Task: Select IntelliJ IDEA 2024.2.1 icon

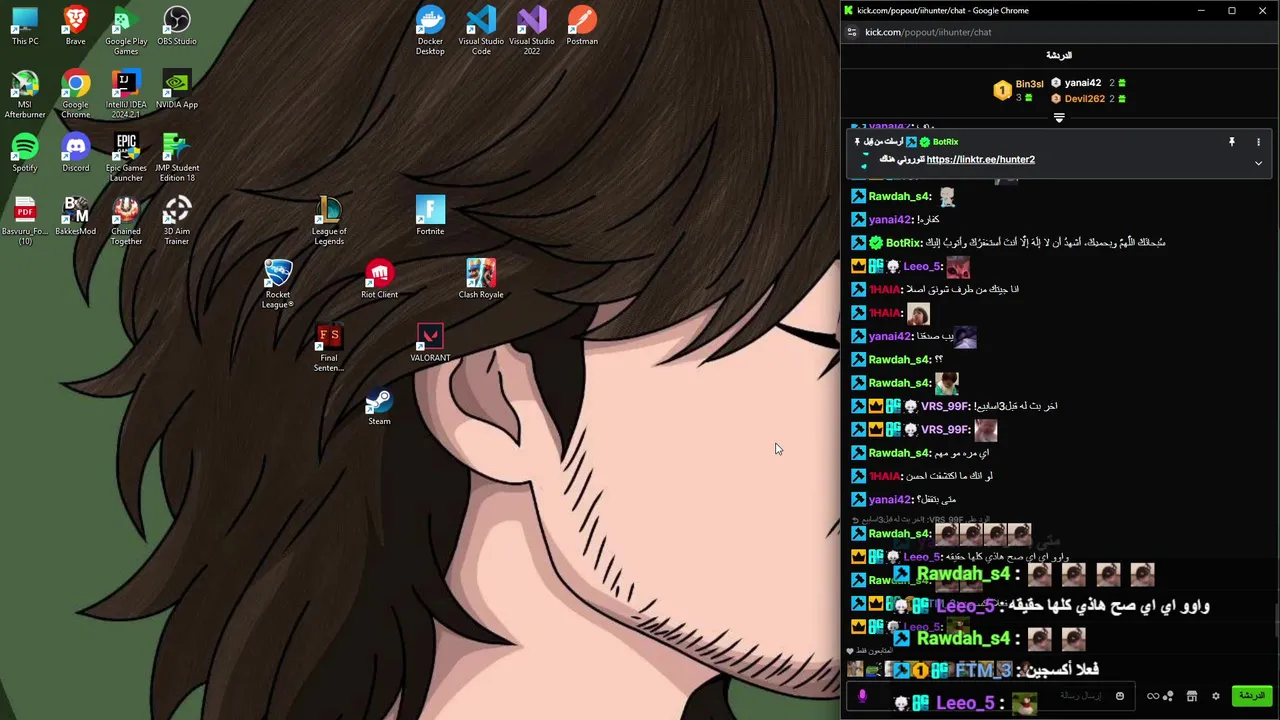Action: [x=126, y=94]
